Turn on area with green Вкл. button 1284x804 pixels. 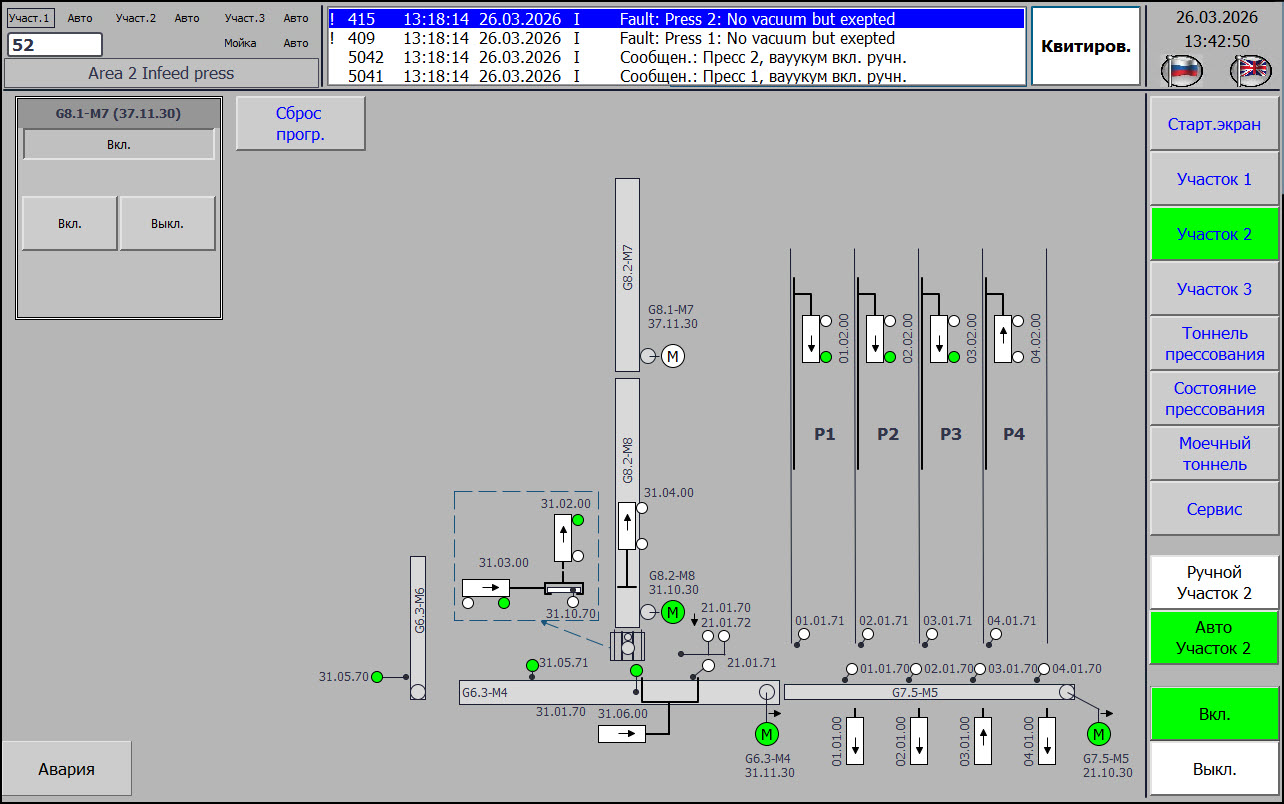click(1214, 714)
